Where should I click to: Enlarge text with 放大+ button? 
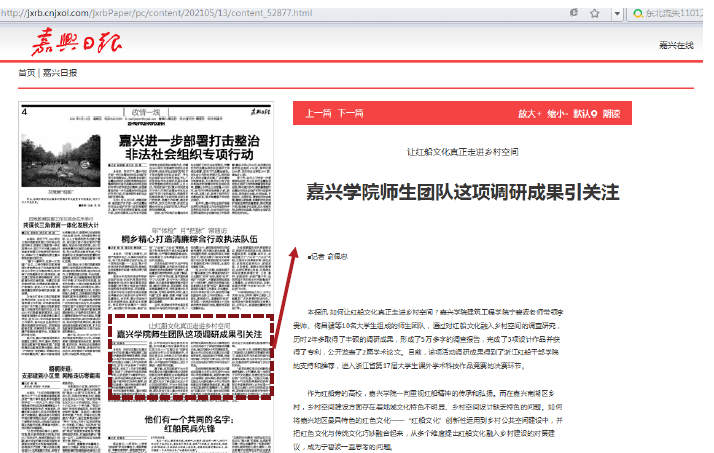click(530, 114)
